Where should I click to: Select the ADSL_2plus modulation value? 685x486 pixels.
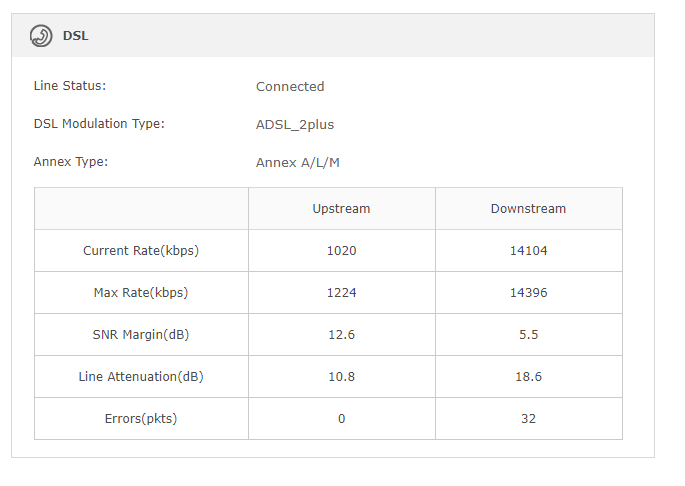(295, 125)
